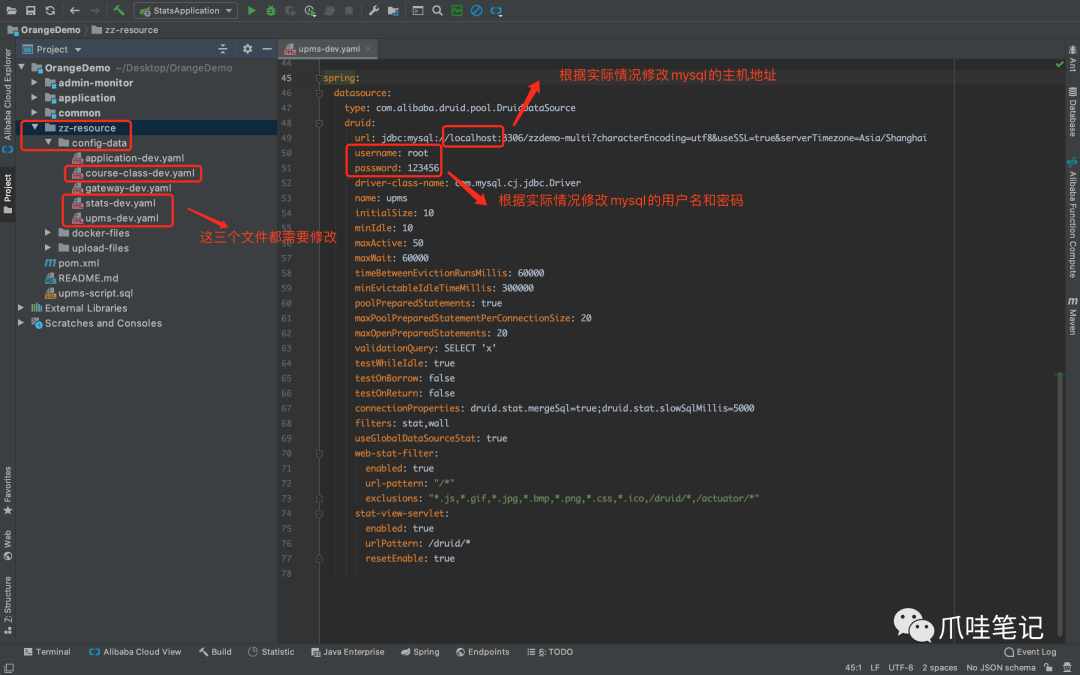Click the Stop square icon

tap(349, 10)
